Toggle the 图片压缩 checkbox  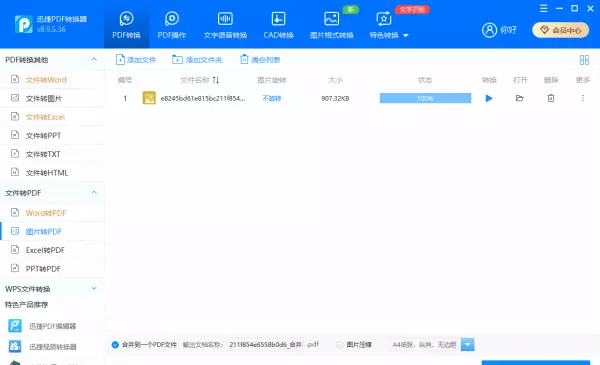pyautogui.click(x=339, y=345)
